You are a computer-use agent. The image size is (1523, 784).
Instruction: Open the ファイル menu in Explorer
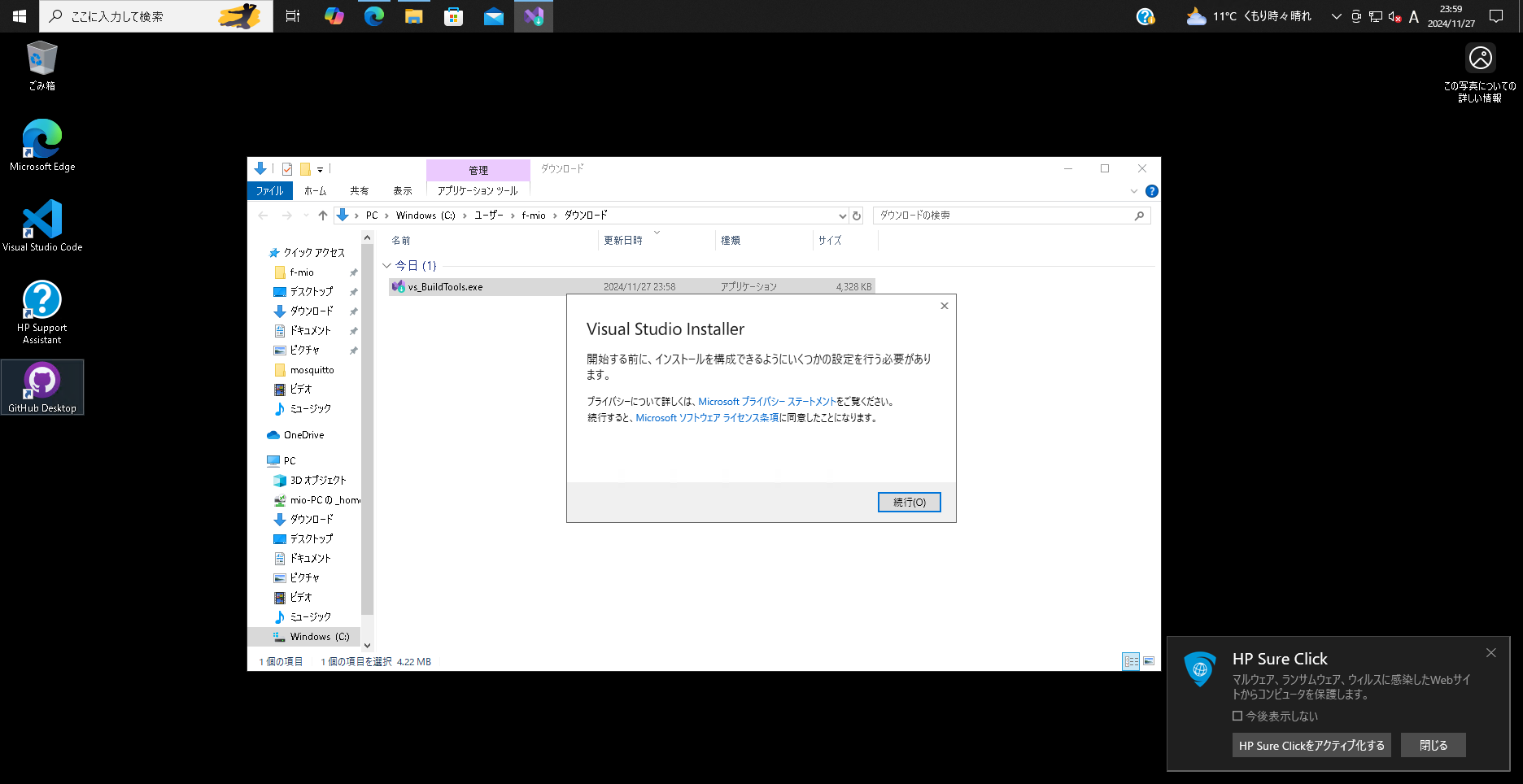269,190
